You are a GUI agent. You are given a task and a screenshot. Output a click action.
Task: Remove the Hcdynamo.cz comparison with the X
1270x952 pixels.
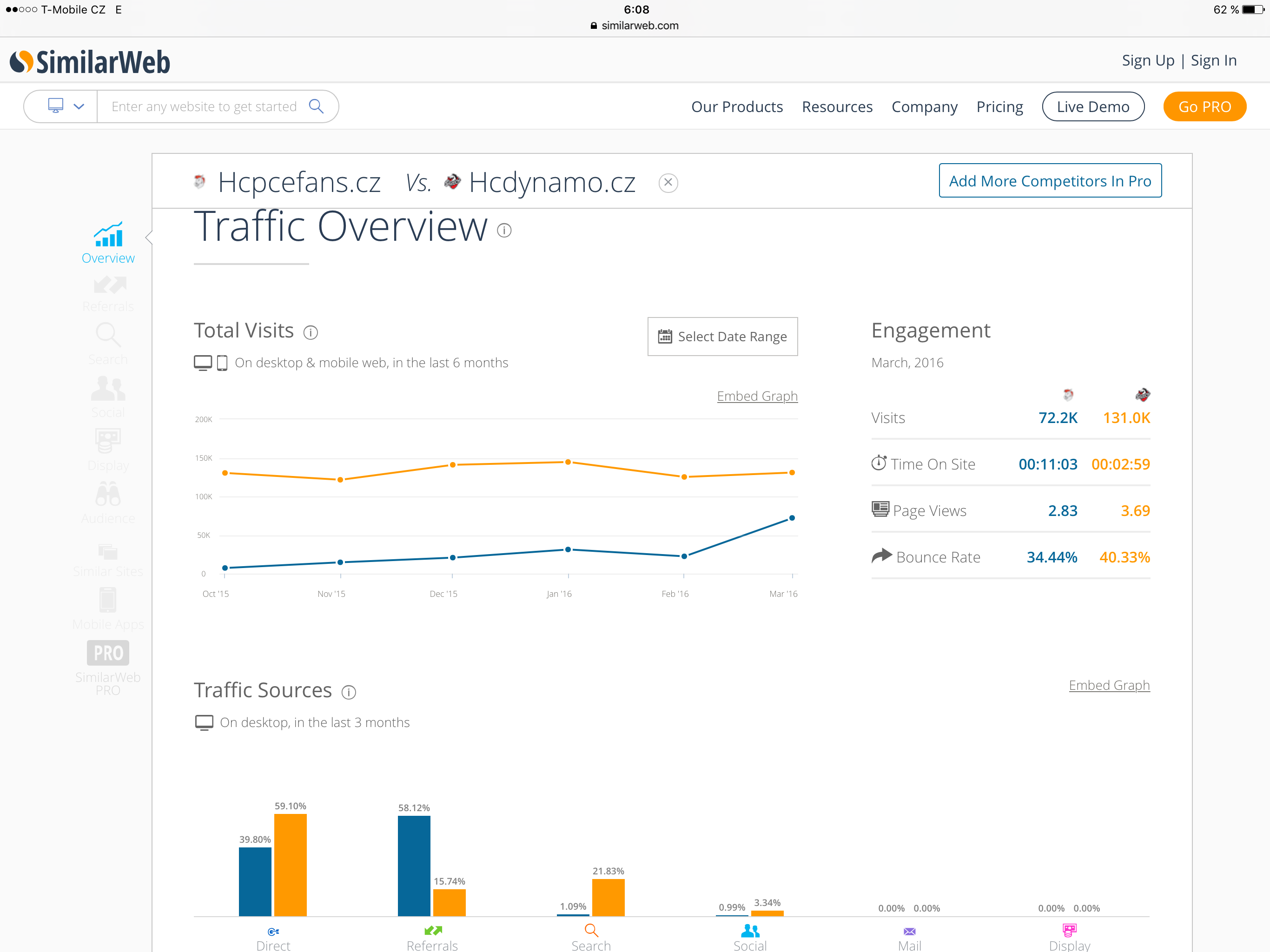(668, 183)
